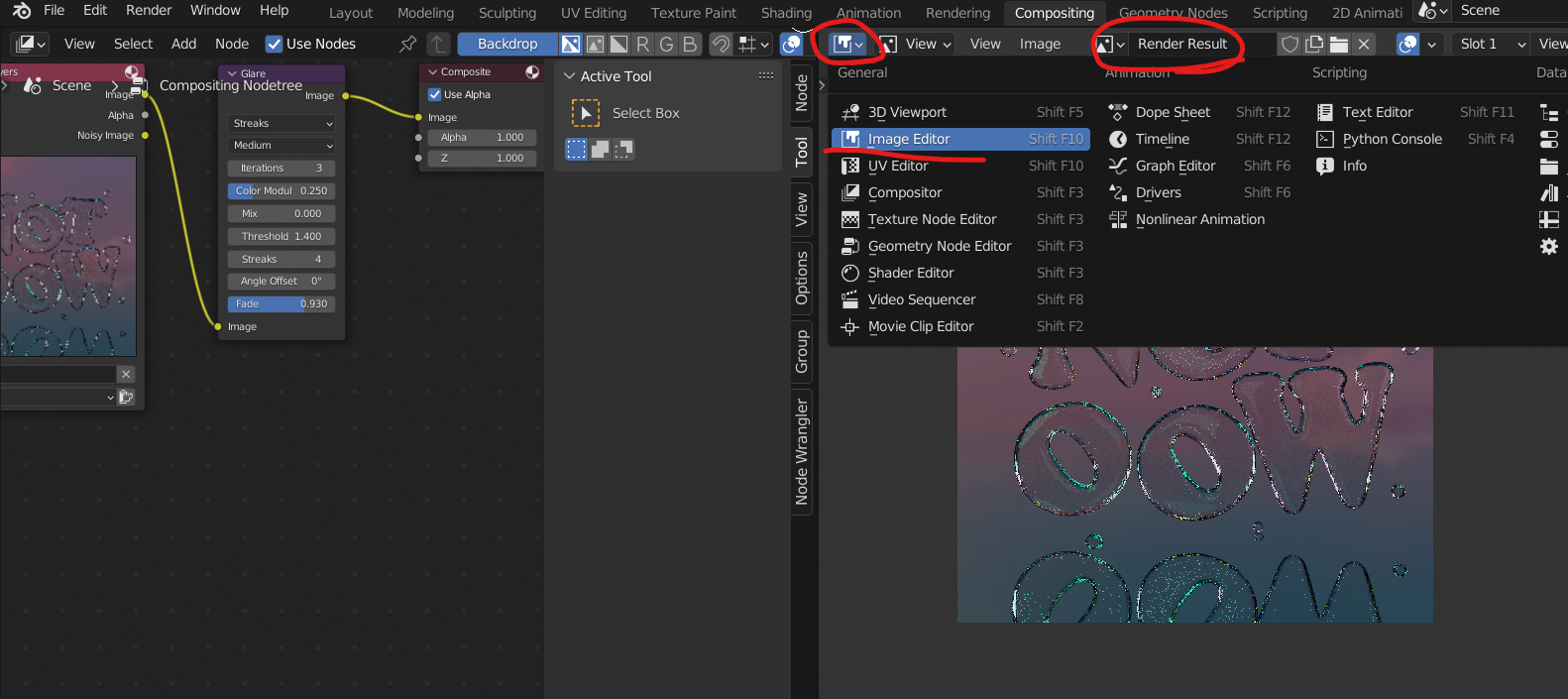This screenshot has height=699, width=1568.
Task: Choose Compositor editor type
Action: [960, 192]
